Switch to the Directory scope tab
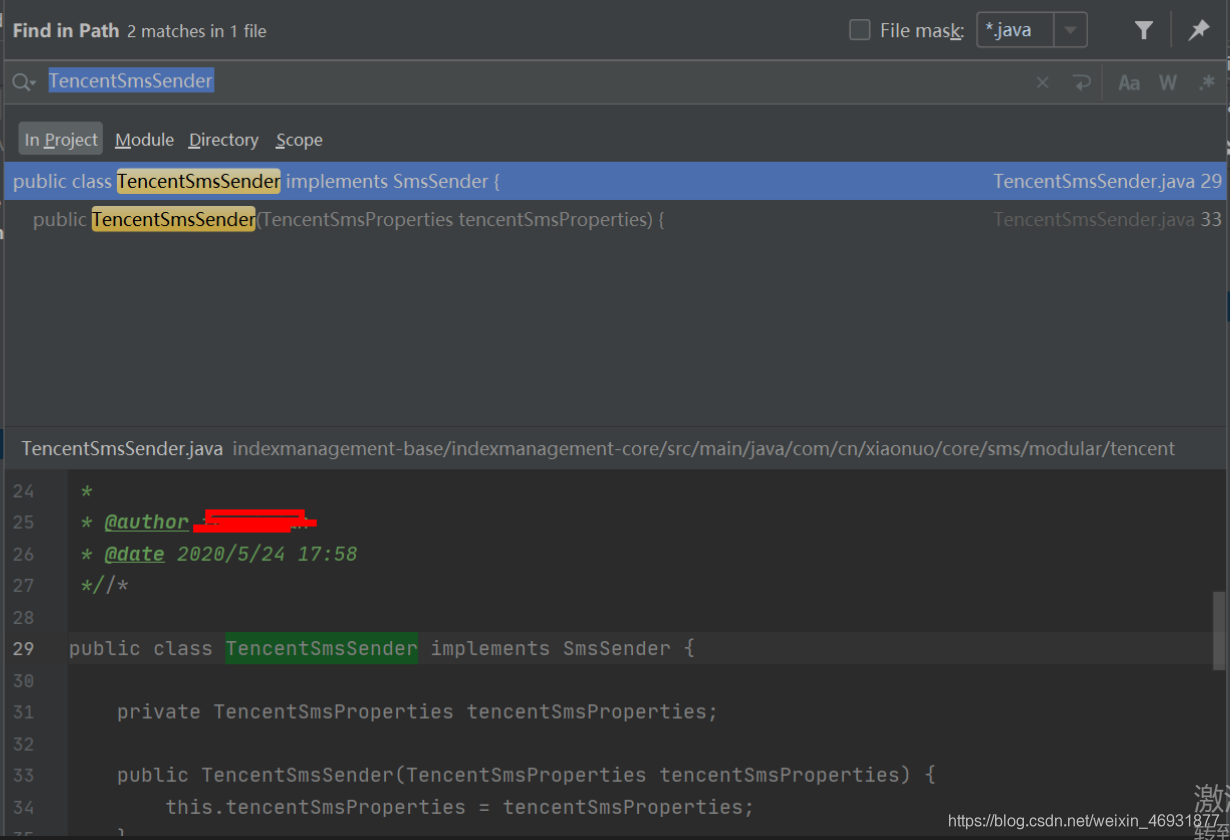Image resolution: width=1230 pixels, height=840 pixels. 224,140
